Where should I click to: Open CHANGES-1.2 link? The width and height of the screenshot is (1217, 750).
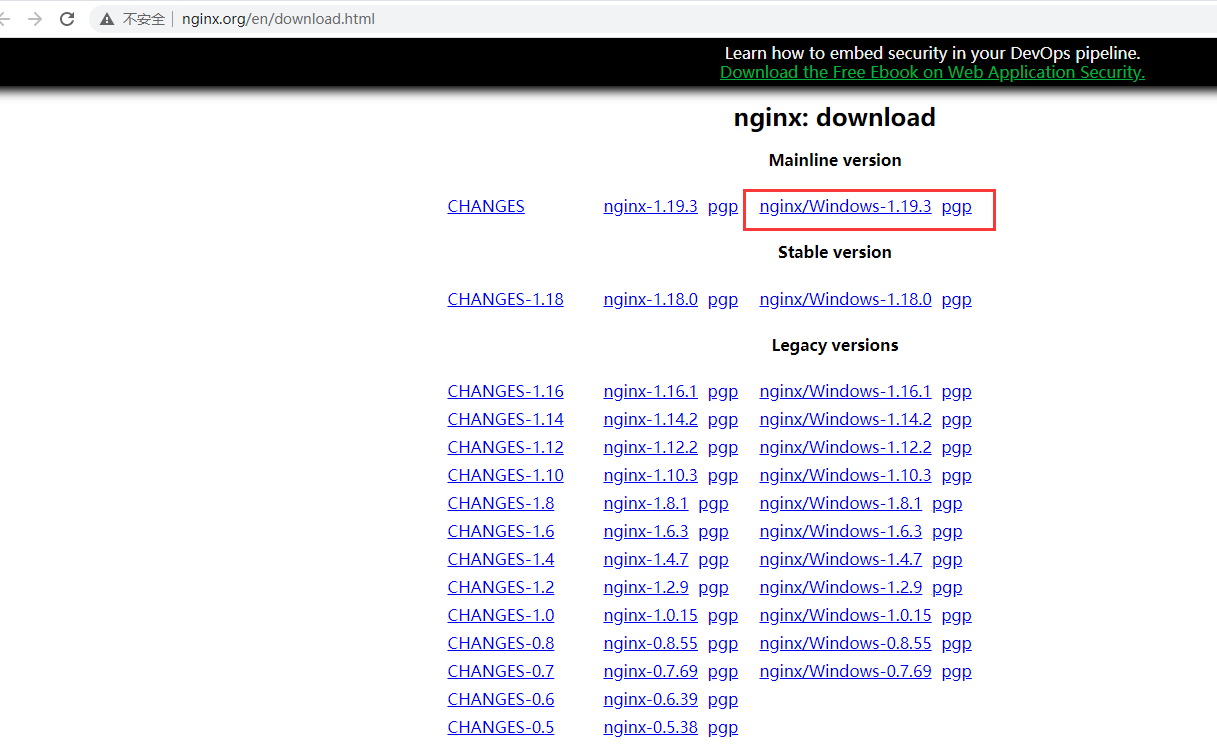500,587
